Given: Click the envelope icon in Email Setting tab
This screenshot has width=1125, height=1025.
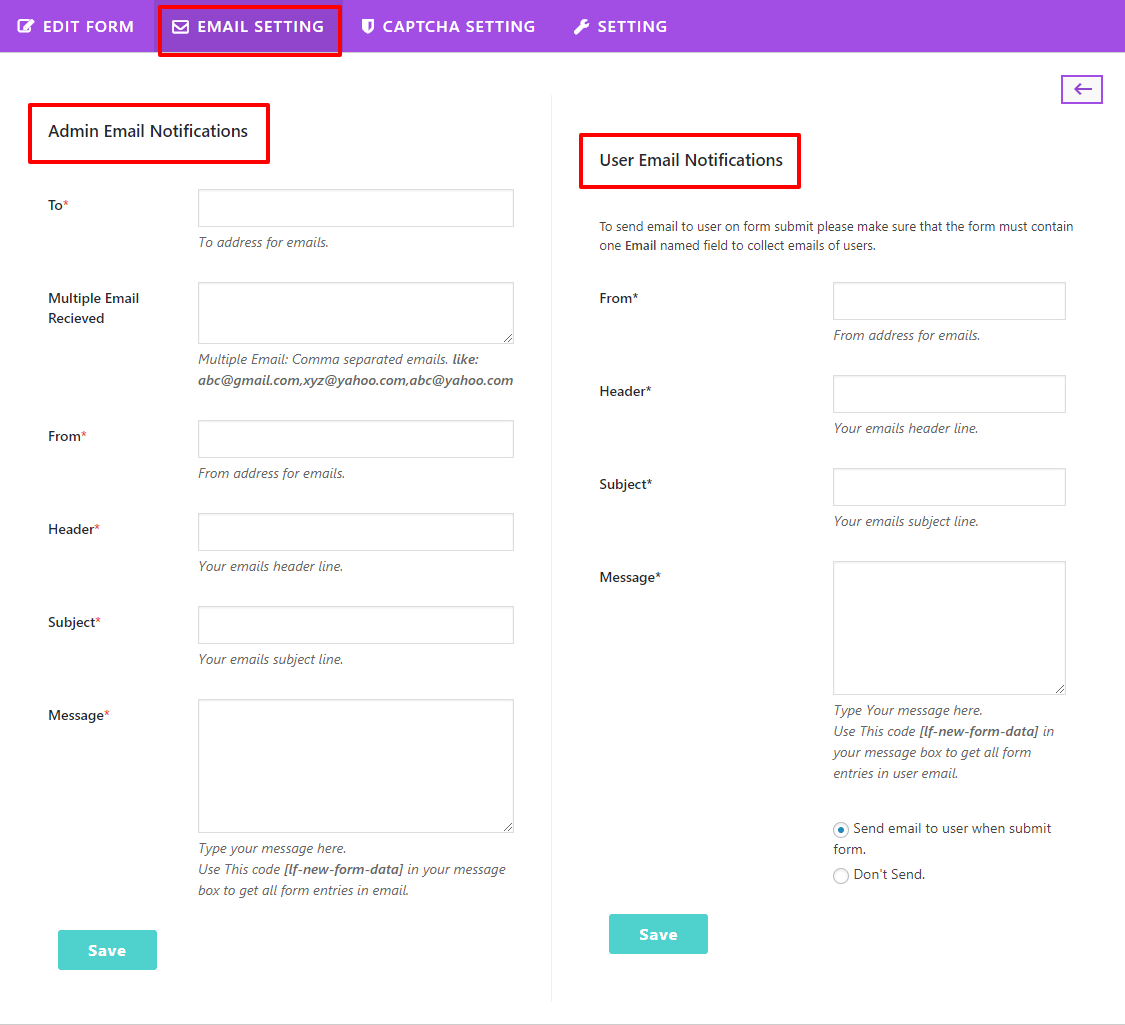Looking at the screenshot, I should (180, 27).
